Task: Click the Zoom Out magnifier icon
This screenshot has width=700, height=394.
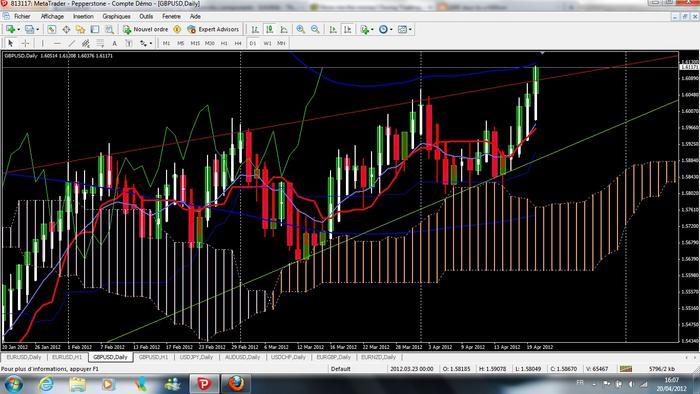Action: point(315,29)
